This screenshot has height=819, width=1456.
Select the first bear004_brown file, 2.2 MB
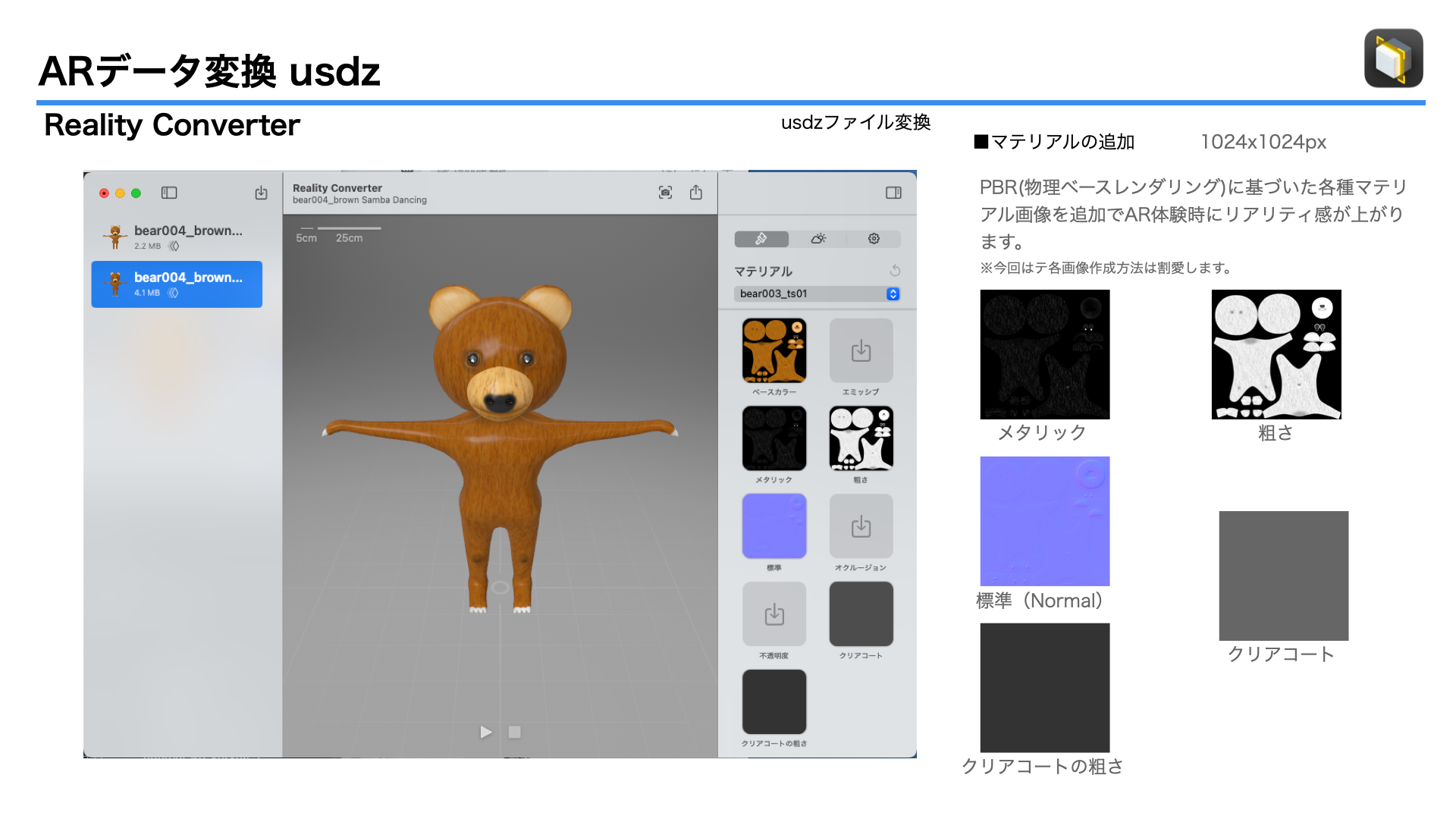(177, 237)
